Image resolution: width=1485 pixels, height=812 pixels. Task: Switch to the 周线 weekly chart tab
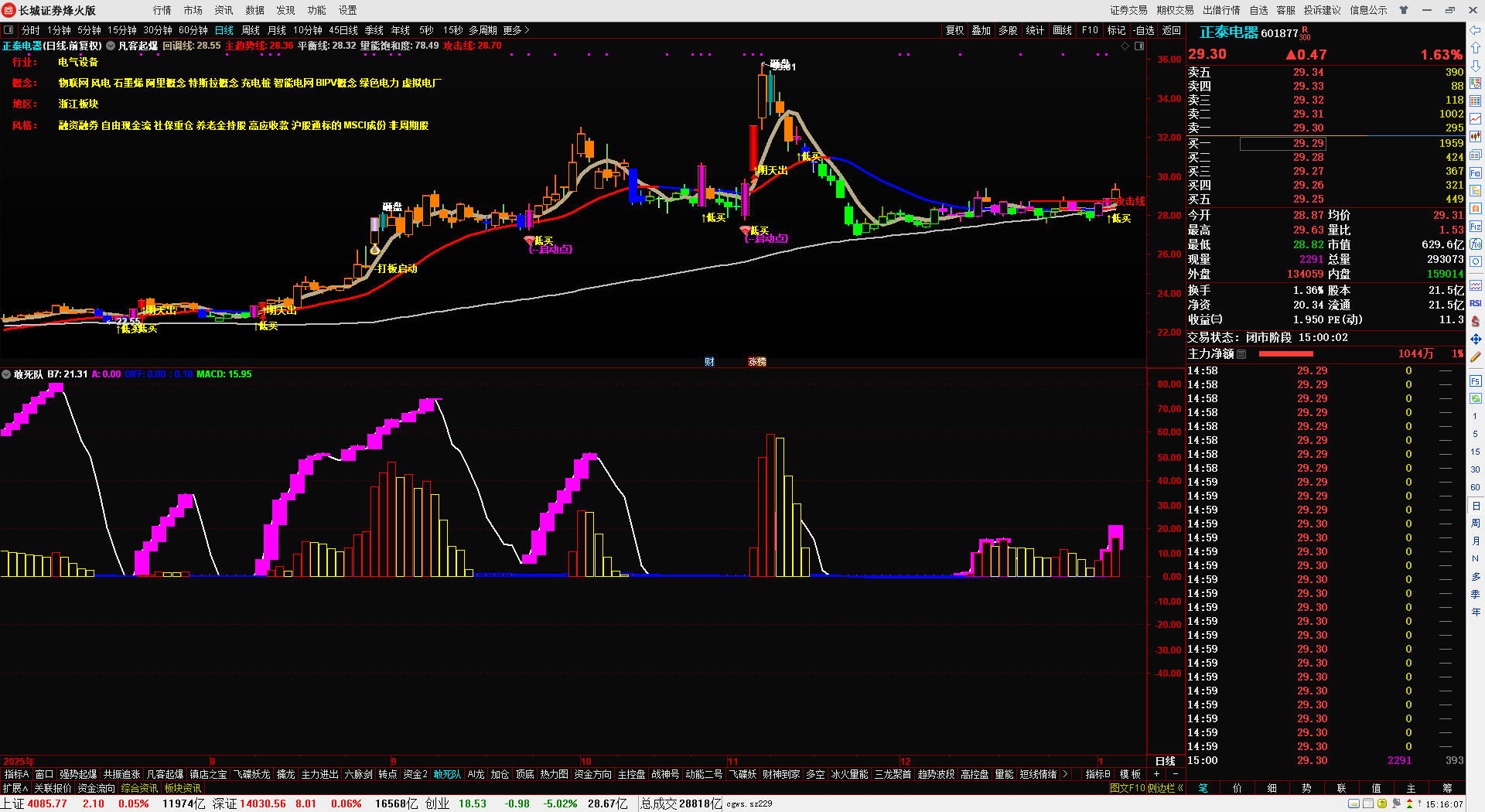[251, 30]
